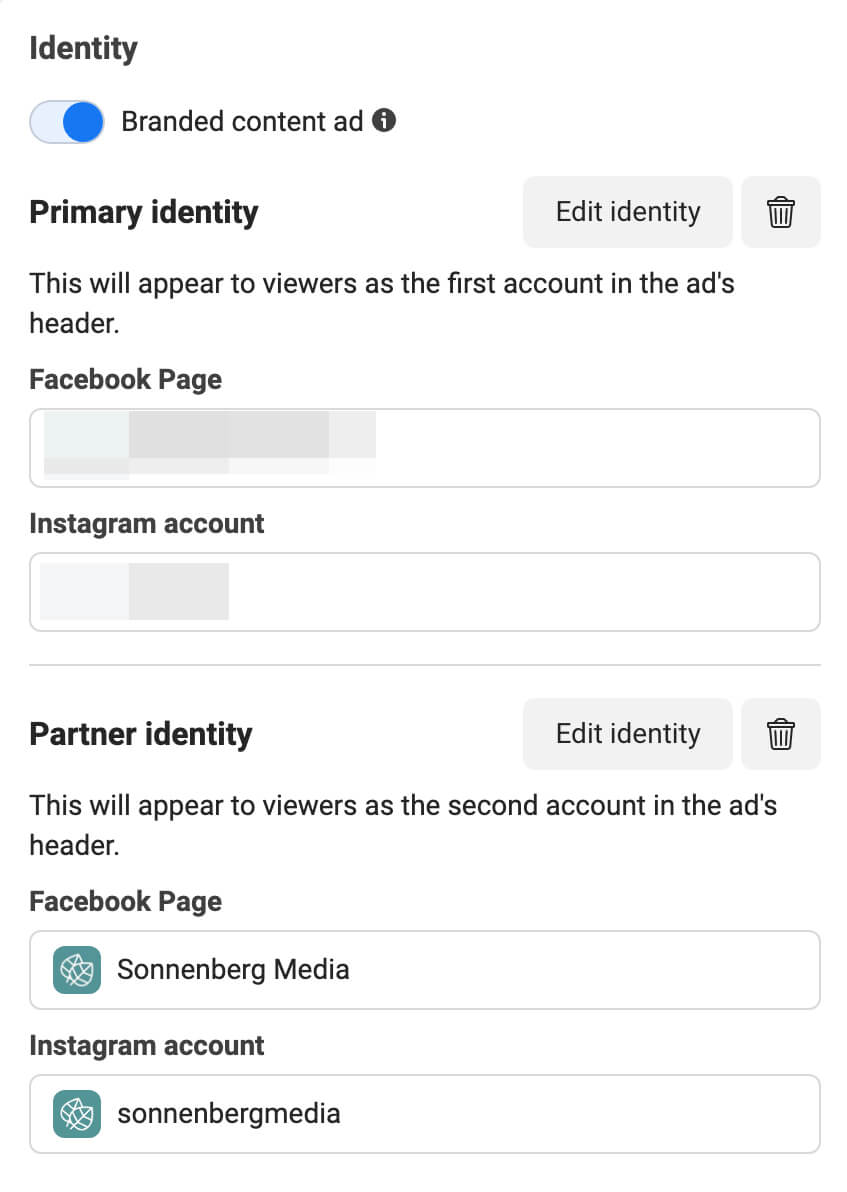
Task: Toggle the Branded content ad switch
Action: 67,122
